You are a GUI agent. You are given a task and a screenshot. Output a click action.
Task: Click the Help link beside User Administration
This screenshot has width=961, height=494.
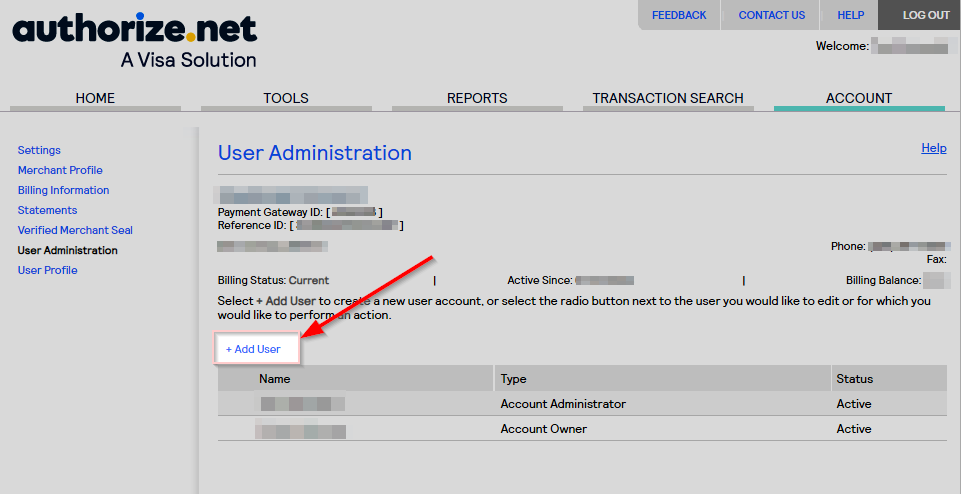click(x=933, y=148)
